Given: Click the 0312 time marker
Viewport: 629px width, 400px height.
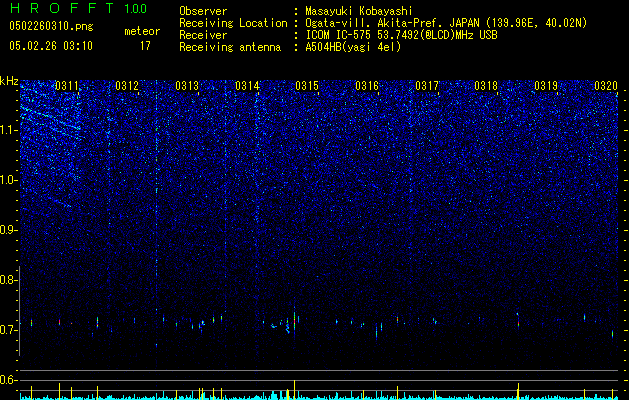Looking at the screenshot, I should [x=127, y=86].
